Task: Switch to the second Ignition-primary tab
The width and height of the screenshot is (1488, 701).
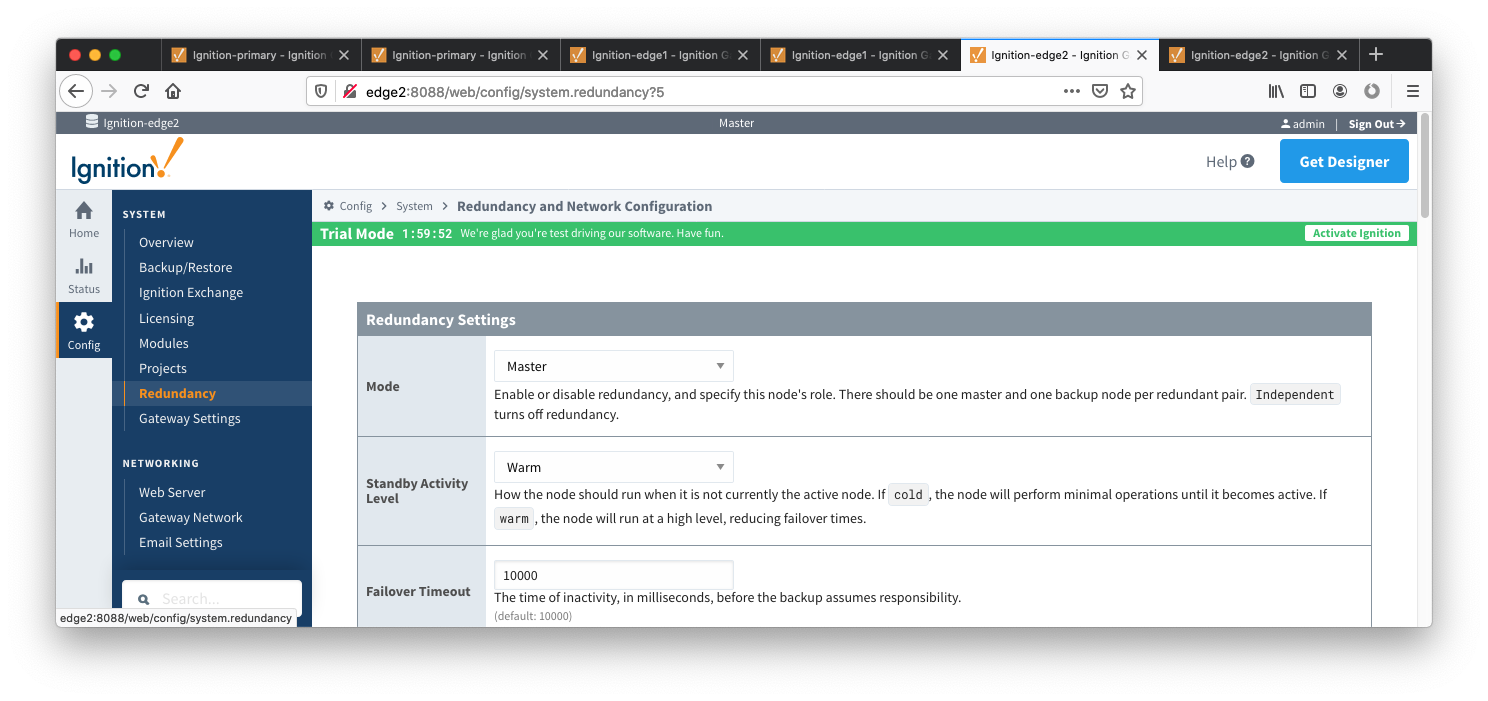Action: coord(461,55)
